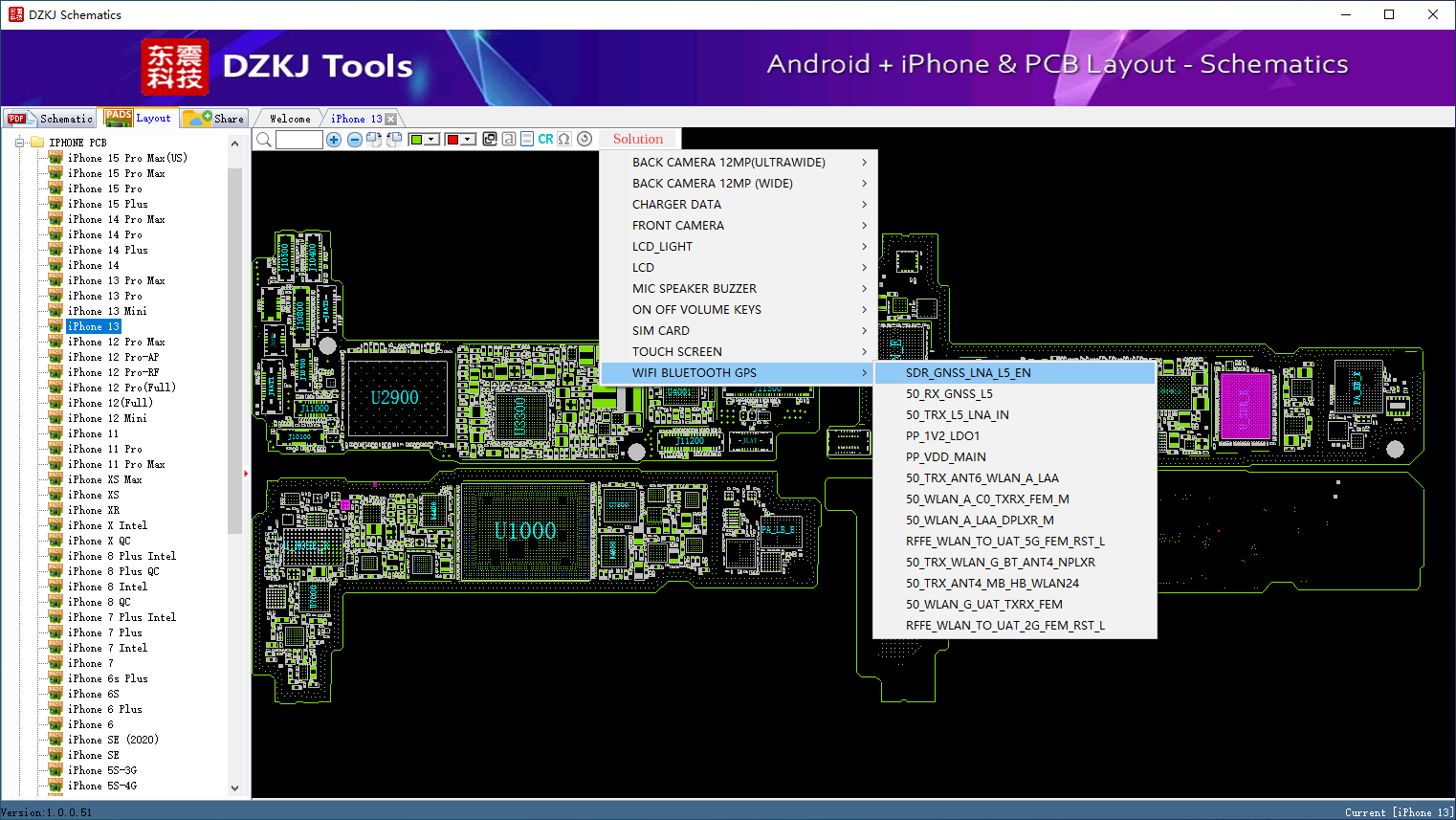Choose 50_TRX_ANT6_WLAN_A_LAA submenu entry
Image resolution: width=1456 pixels, height=820 pixels.
1015,478
